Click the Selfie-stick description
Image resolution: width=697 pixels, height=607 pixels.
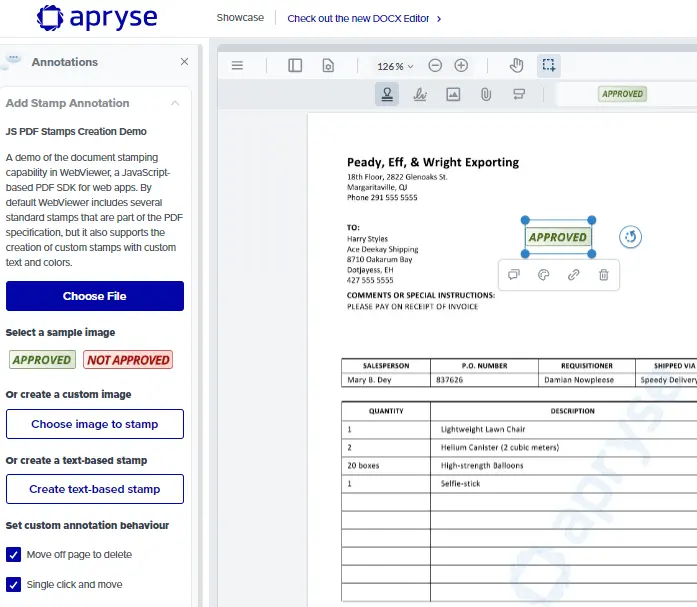461,483
